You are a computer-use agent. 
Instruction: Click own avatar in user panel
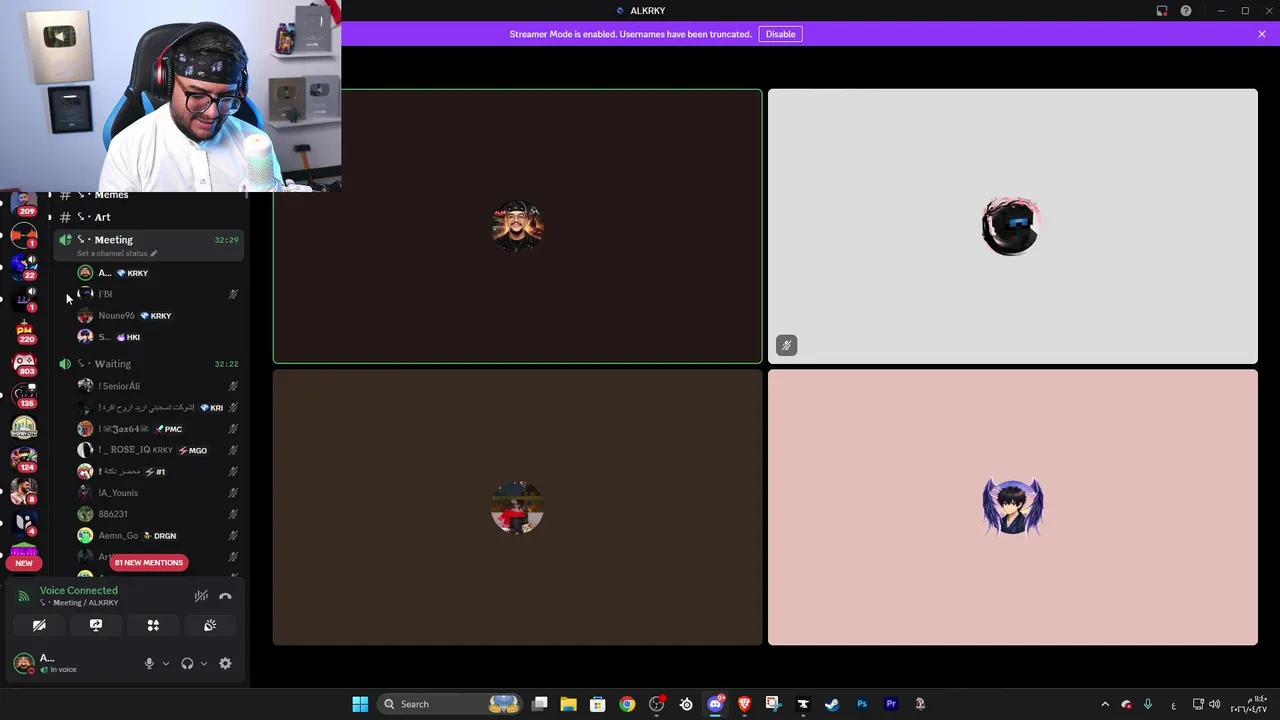(x=23, y=662)
